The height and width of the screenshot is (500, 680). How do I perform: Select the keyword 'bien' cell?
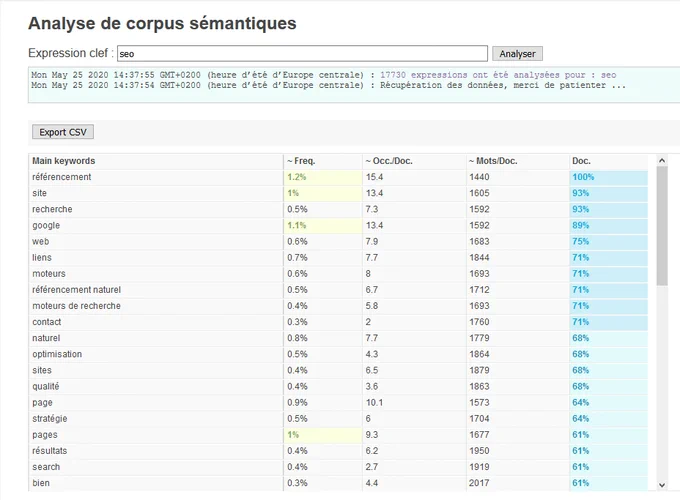pyautogui.click(x=156, y=483)
